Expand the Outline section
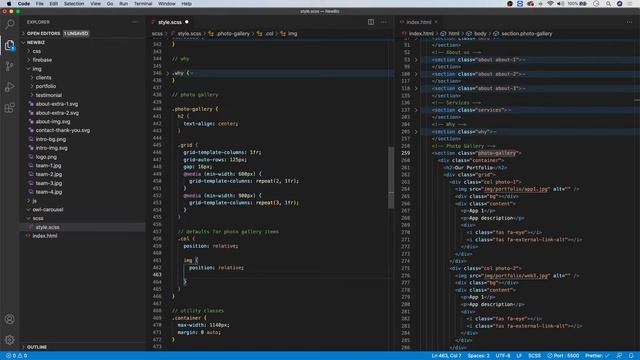640x360 pixels. tap(37, 347)
